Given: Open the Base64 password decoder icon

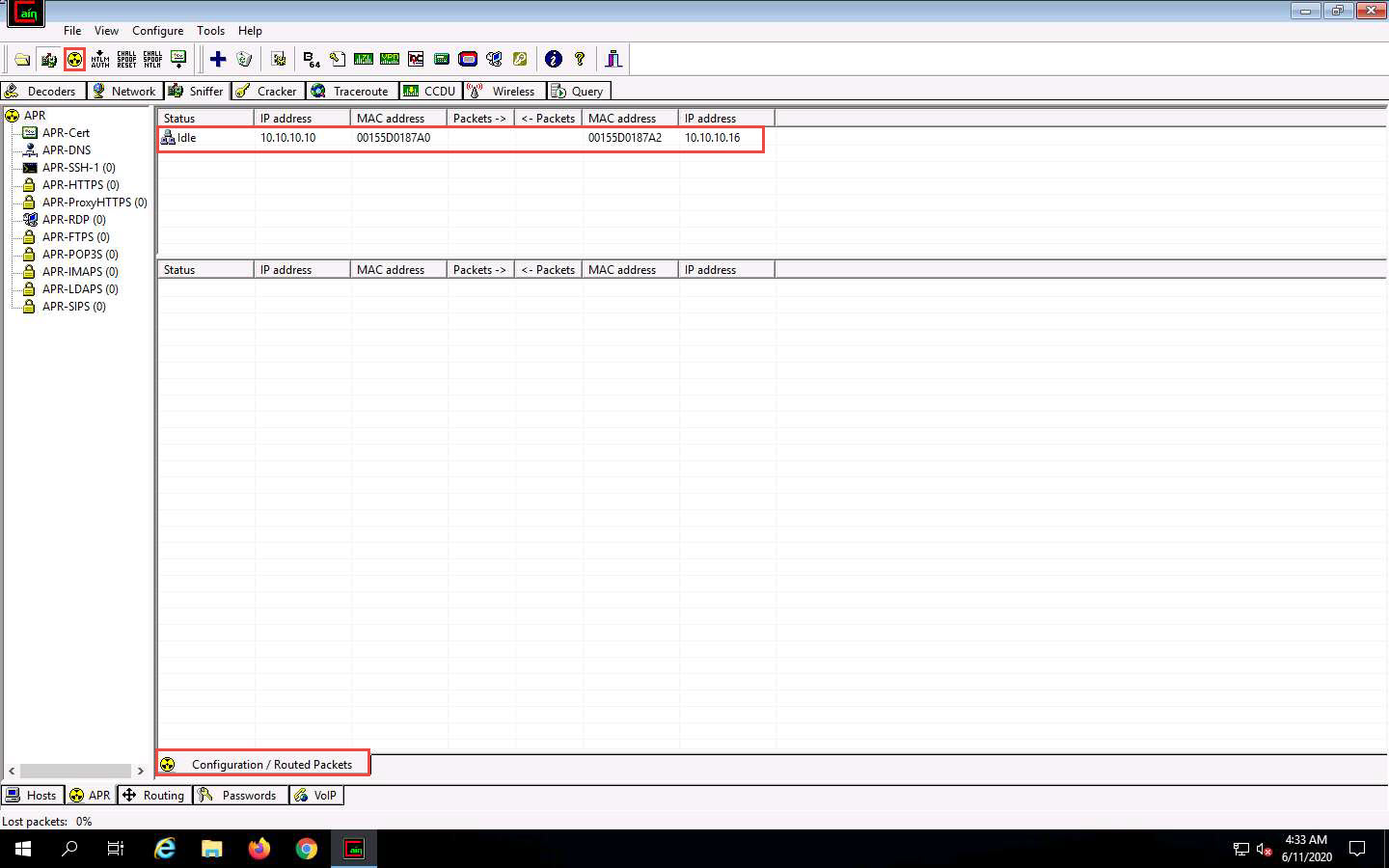Looking at the screenshot, I should tap(312, 60).
